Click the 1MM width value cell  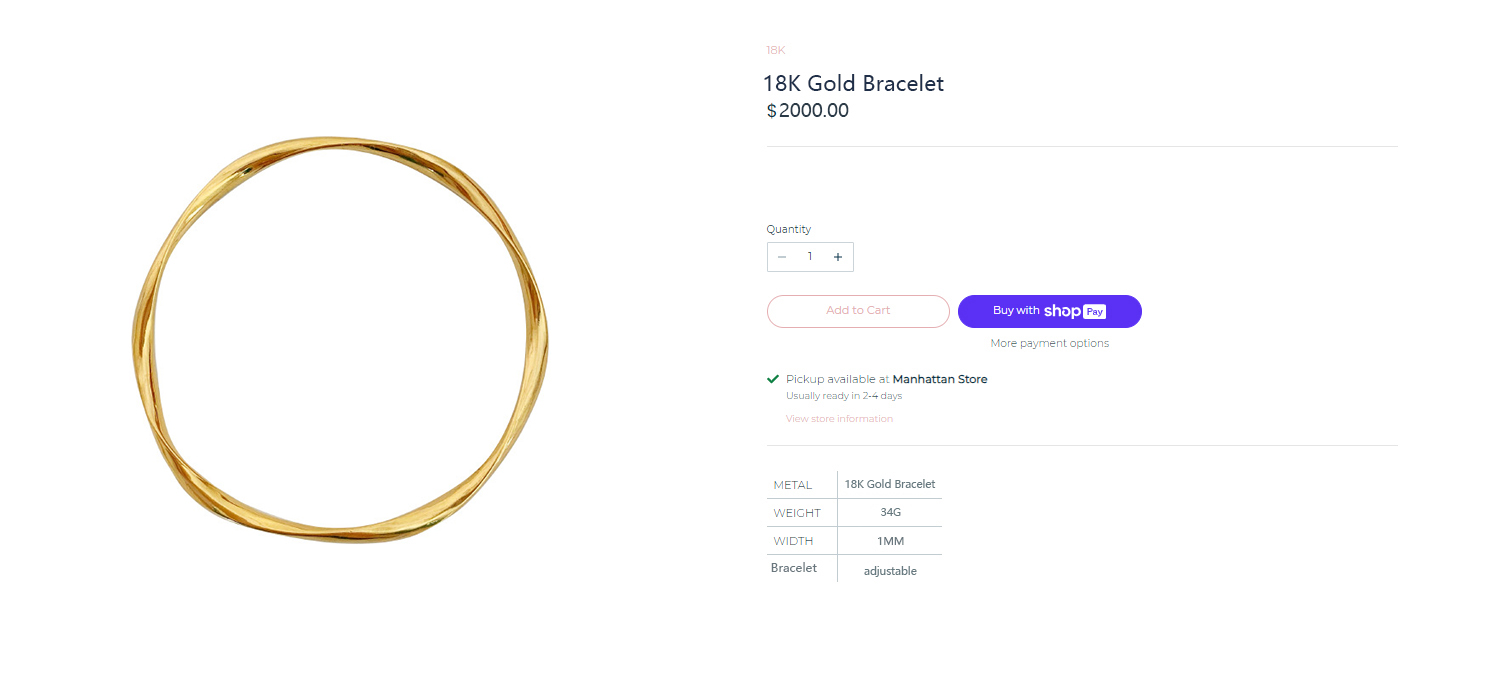(890, 540)
